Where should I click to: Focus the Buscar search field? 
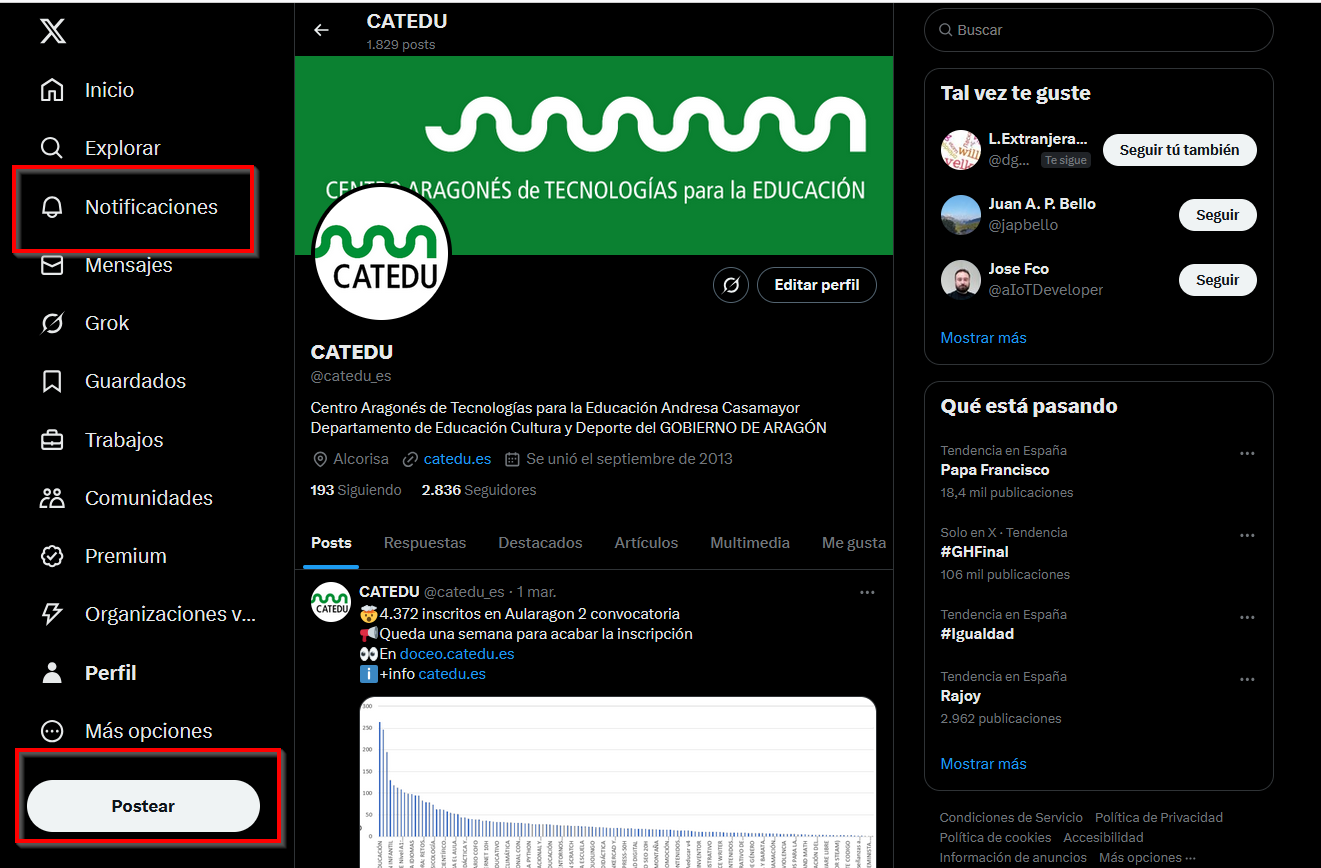click(x=1099, y=30)
